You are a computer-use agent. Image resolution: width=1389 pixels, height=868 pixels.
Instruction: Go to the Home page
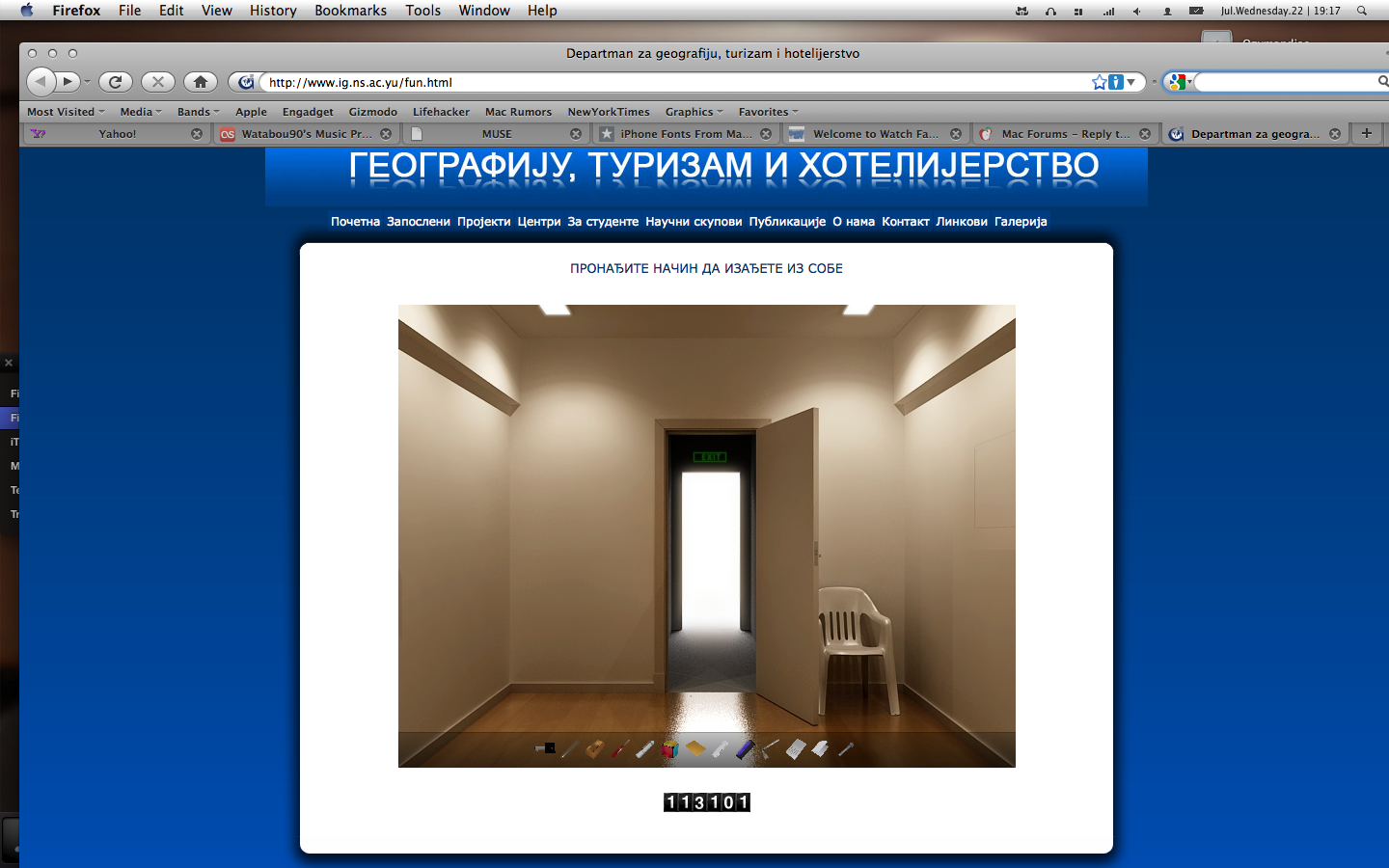tap(201, 82)
